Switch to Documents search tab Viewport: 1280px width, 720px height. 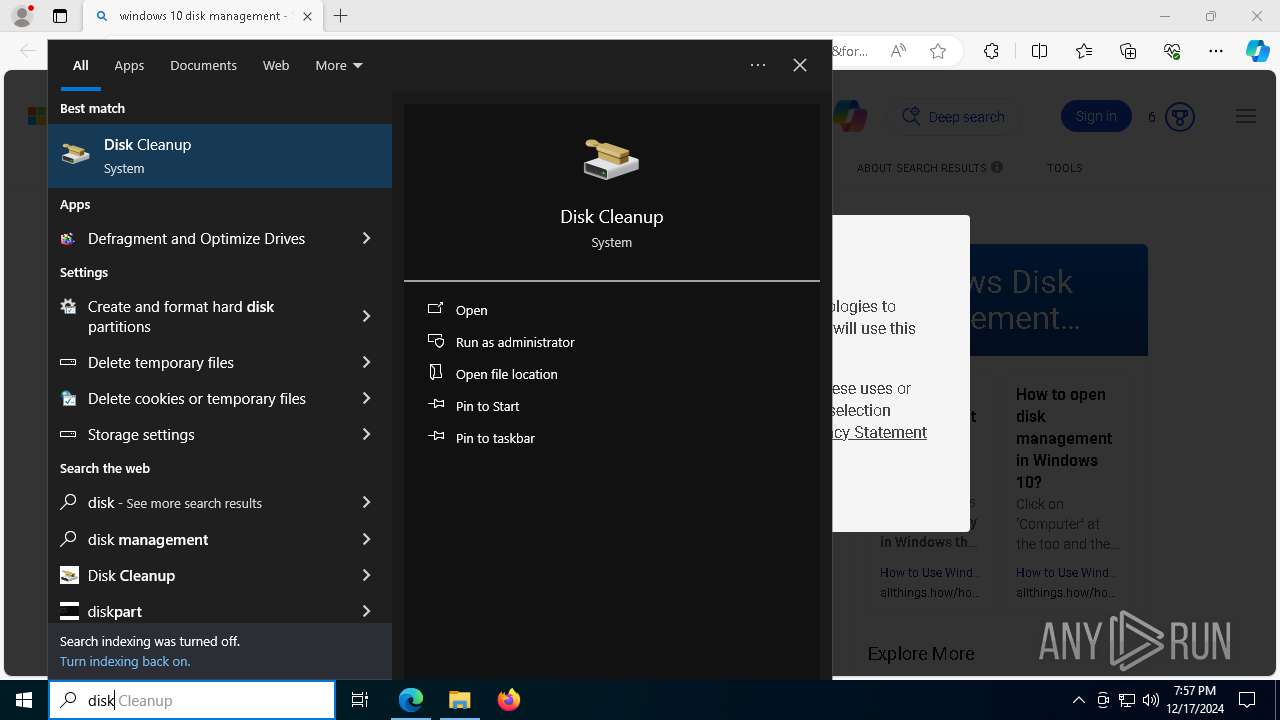coord(203,65)
